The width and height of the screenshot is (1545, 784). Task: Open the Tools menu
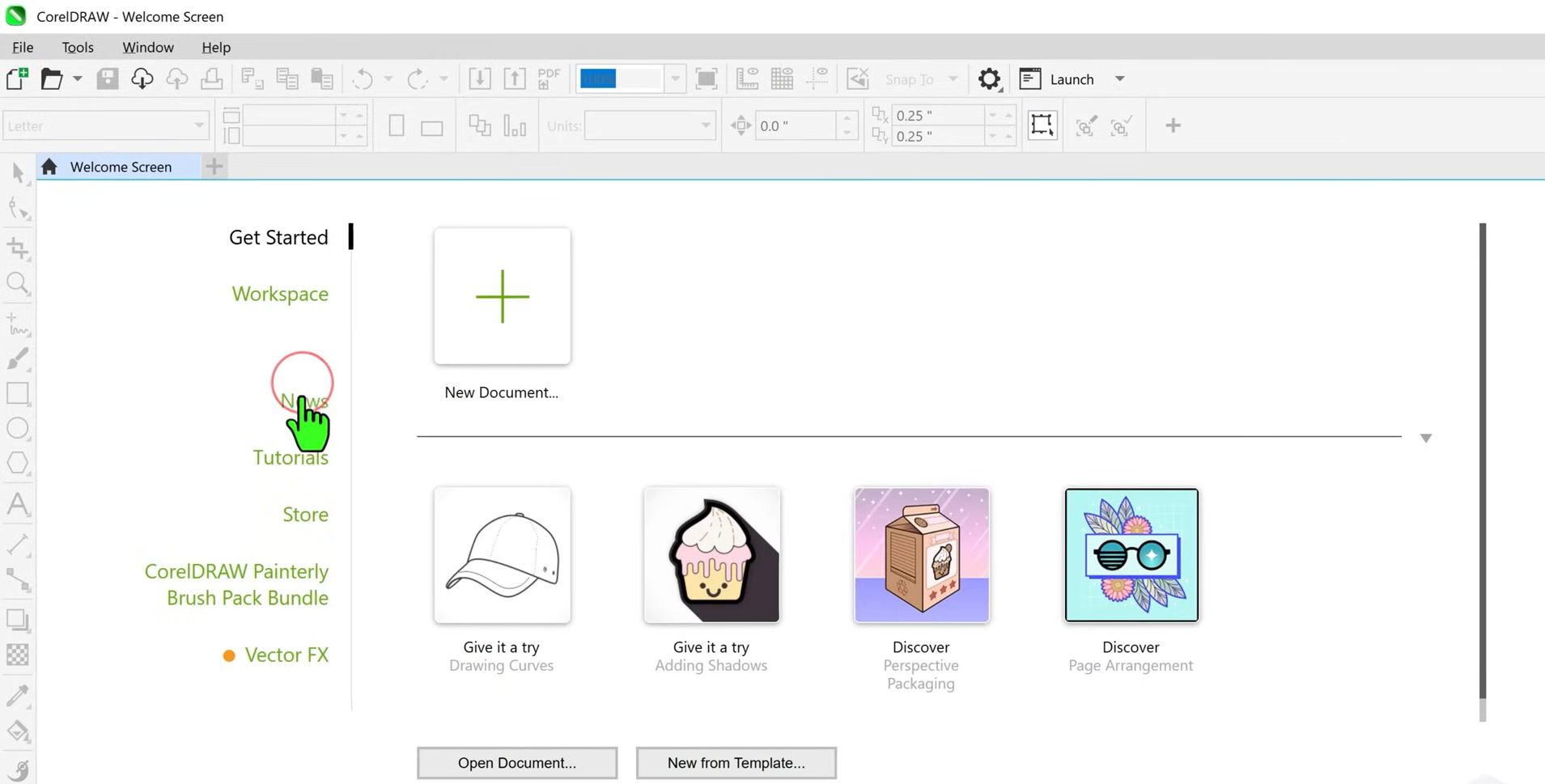(x=77, y=47)
